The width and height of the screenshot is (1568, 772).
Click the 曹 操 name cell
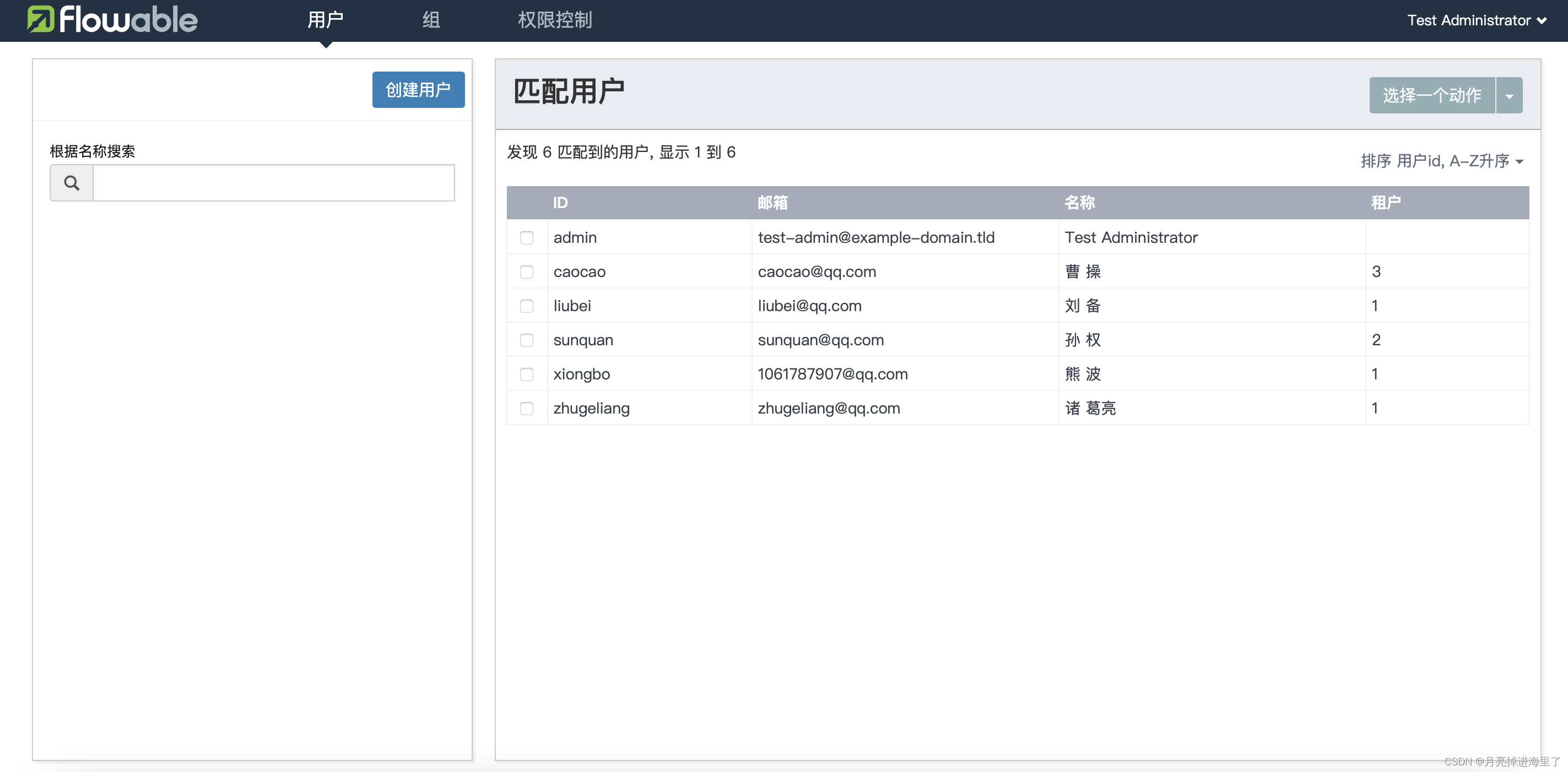1212,271
